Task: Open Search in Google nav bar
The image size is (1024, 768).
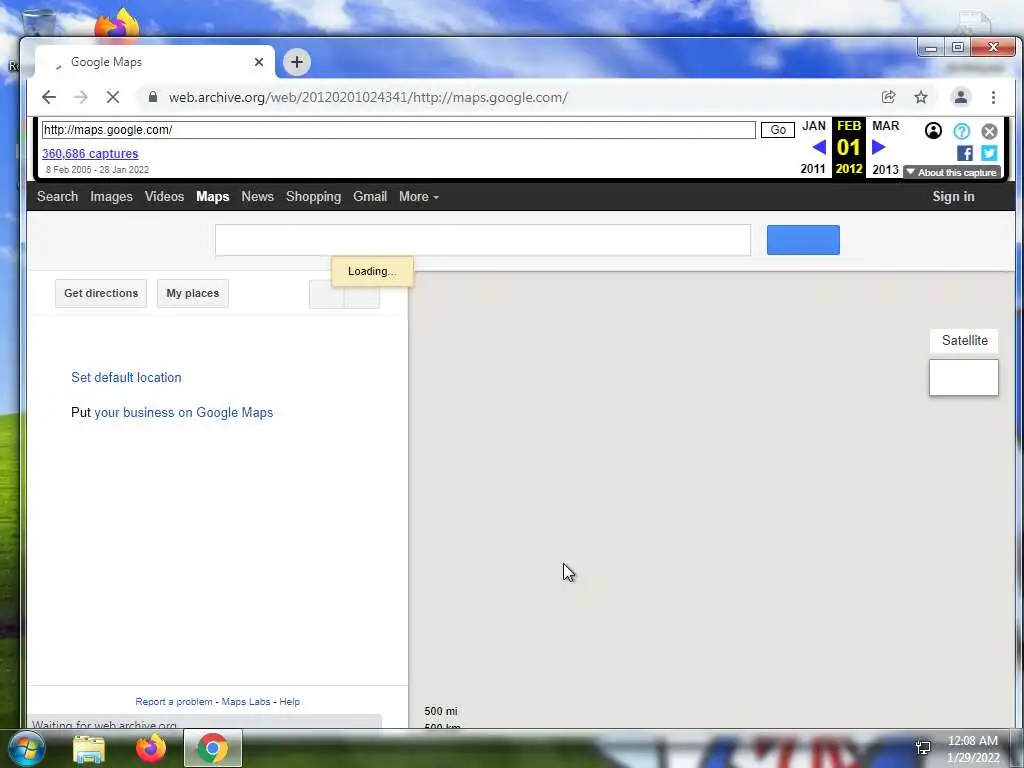Action: [57, 197]
